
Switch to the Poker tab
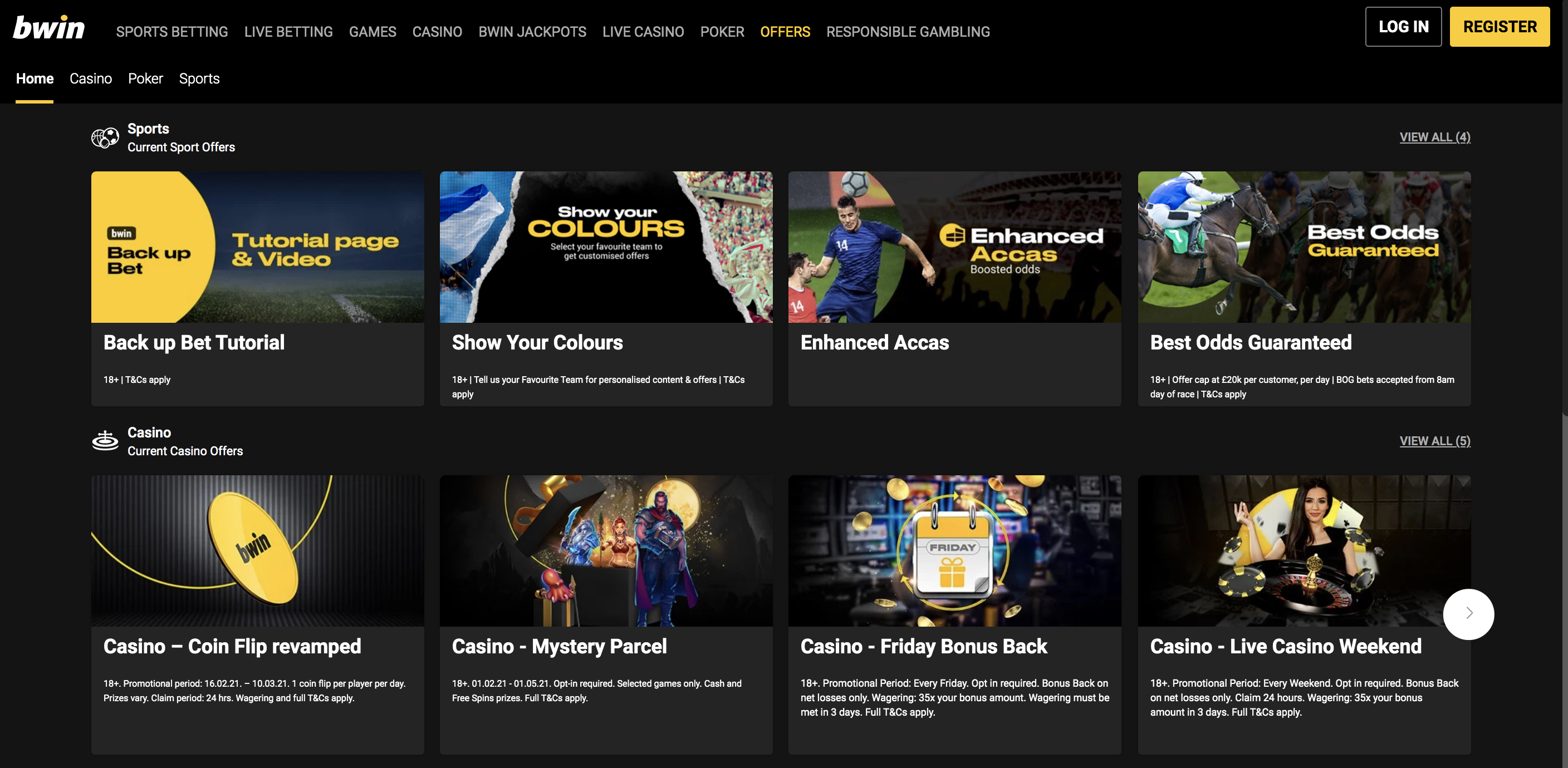(145, 78)
